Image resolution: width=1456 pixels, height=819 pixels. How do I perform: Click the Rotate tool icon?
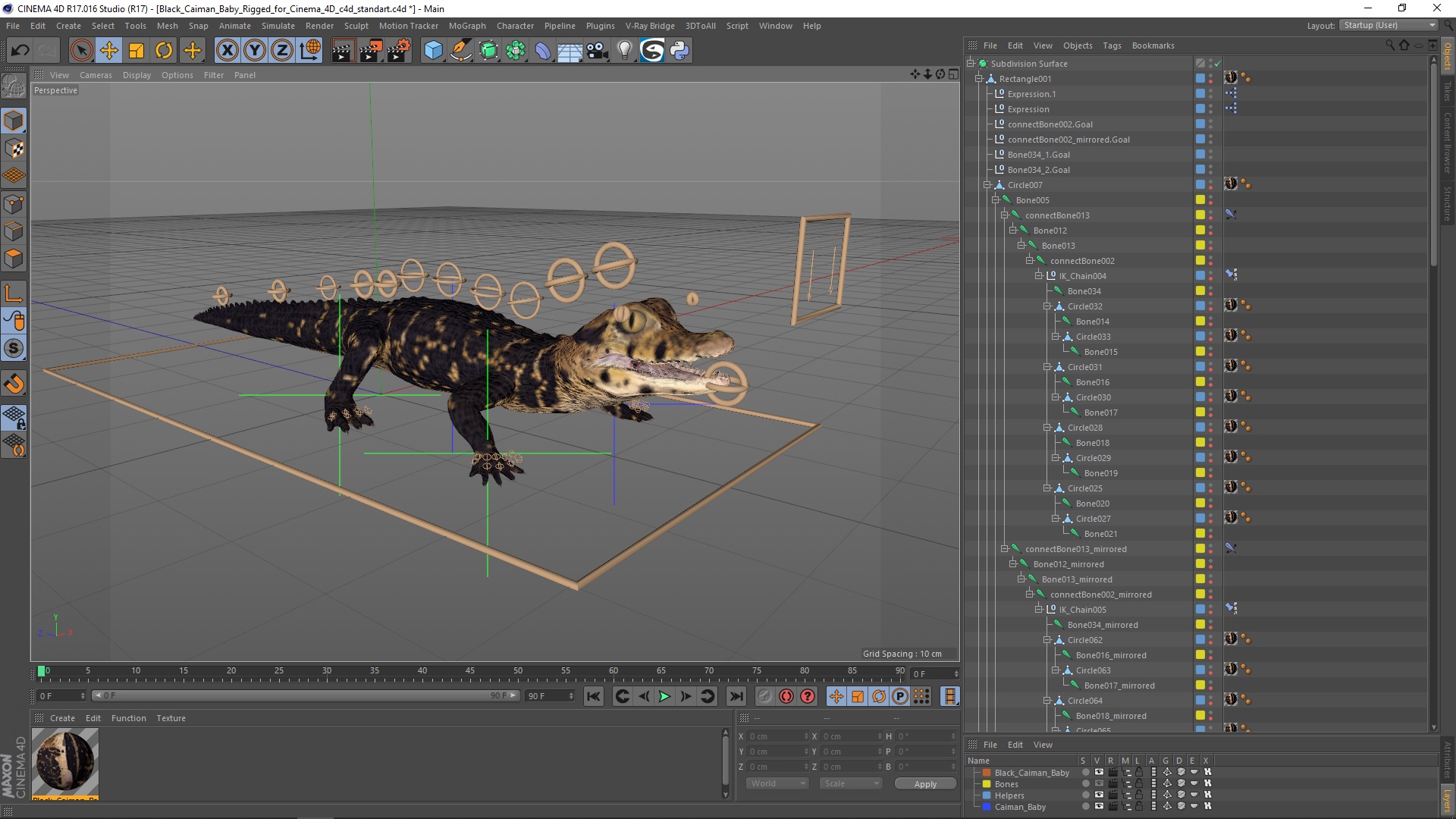164,49
